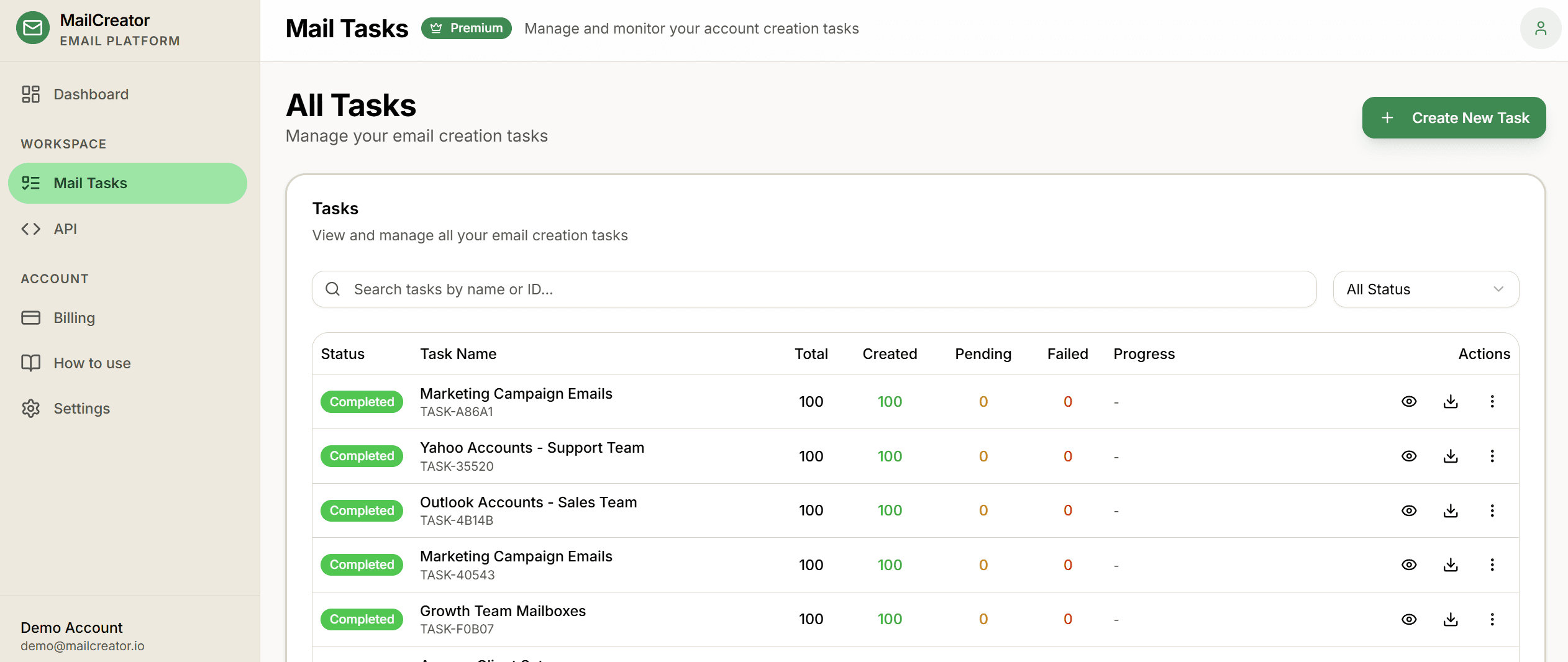Click the Task Name column header
1568x662 pixels.
(458, 354)
